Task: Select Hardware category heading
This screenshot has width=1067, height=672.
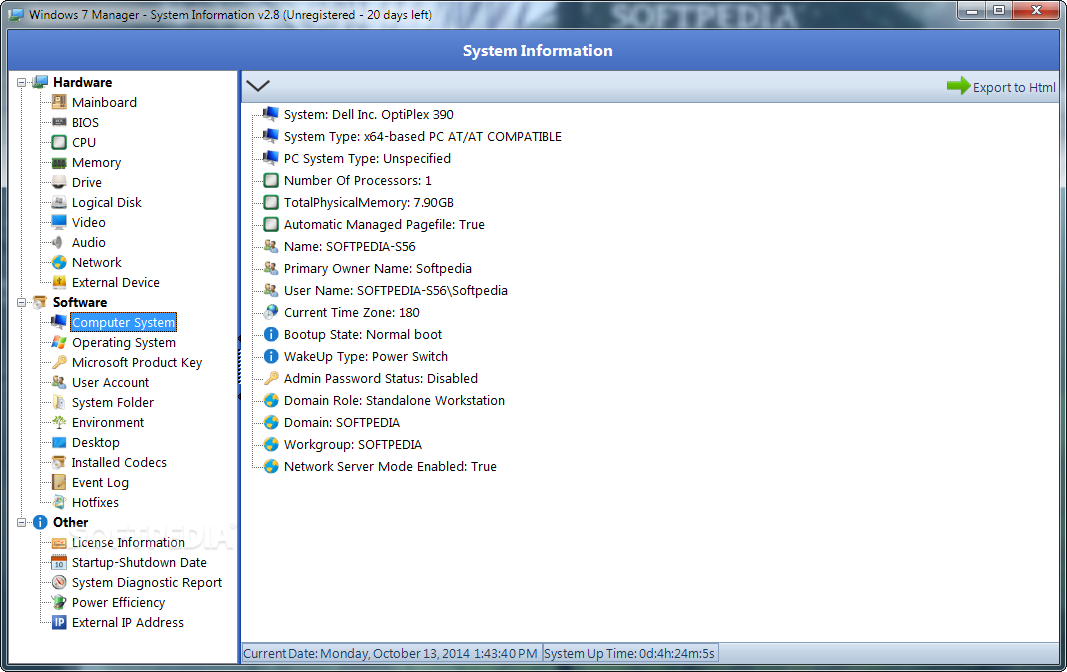Action: (x=82, y=82)
